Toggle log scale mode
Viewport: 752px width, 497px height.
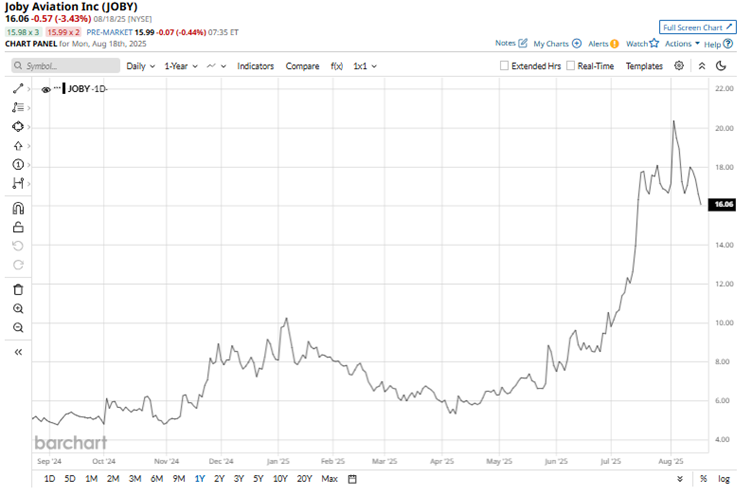[x=724, y=479]
